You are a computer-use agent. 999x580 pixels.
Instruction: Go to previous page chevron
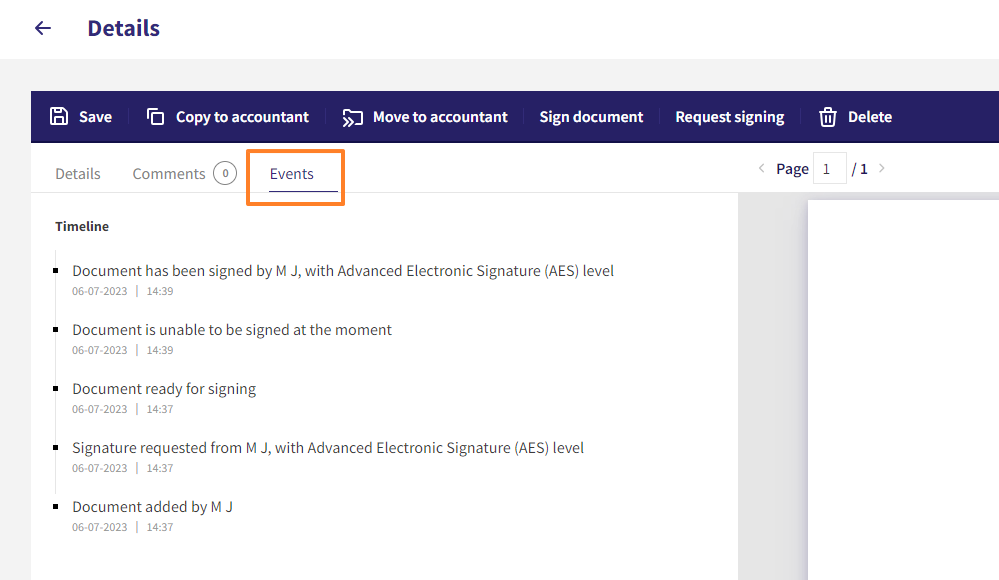coord(761,168)
